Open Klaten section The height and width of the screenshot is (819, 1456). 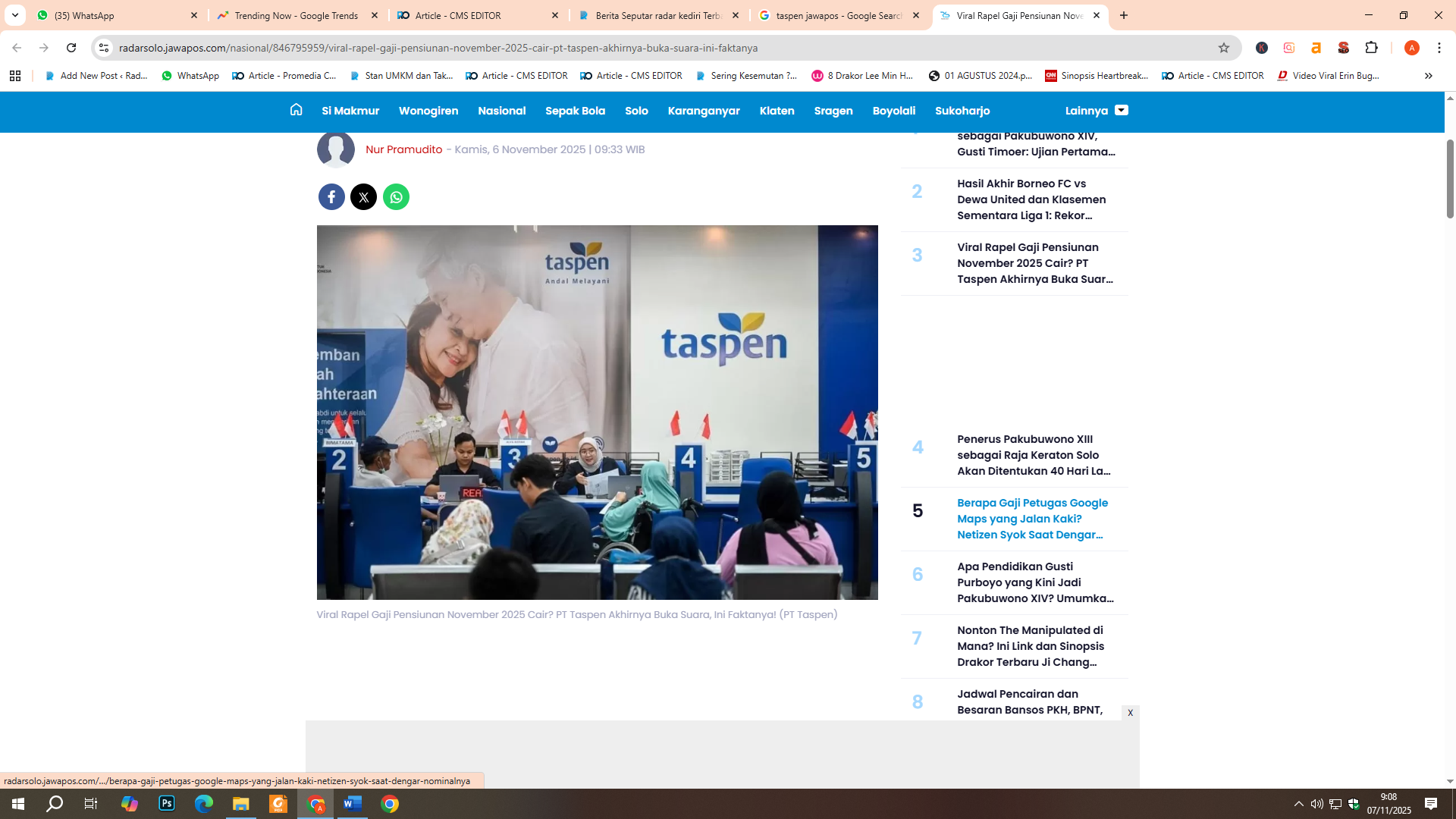click(777, 111)
